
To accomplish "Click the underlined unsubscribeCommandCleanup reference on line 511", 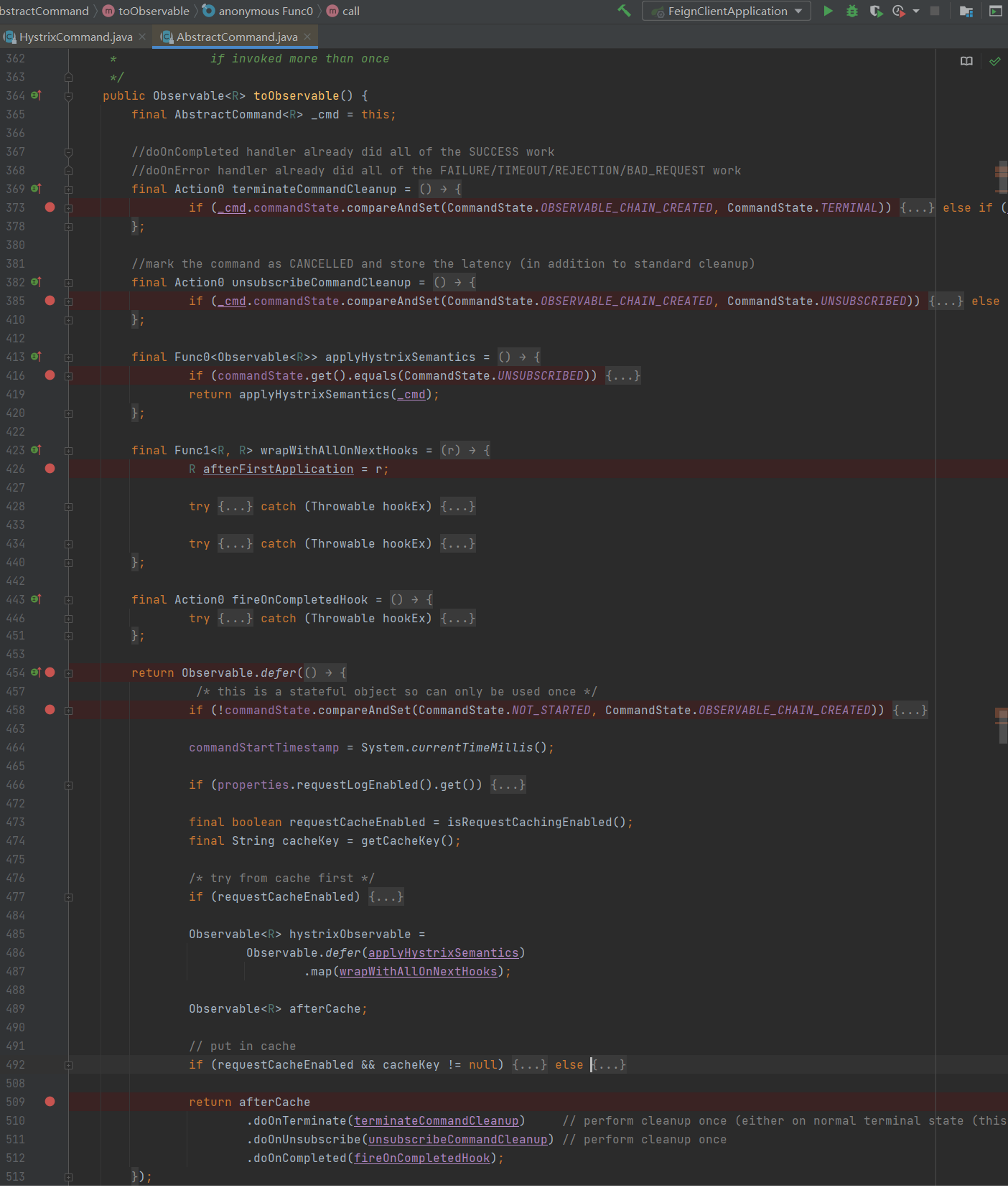I will pos(457,1139).
